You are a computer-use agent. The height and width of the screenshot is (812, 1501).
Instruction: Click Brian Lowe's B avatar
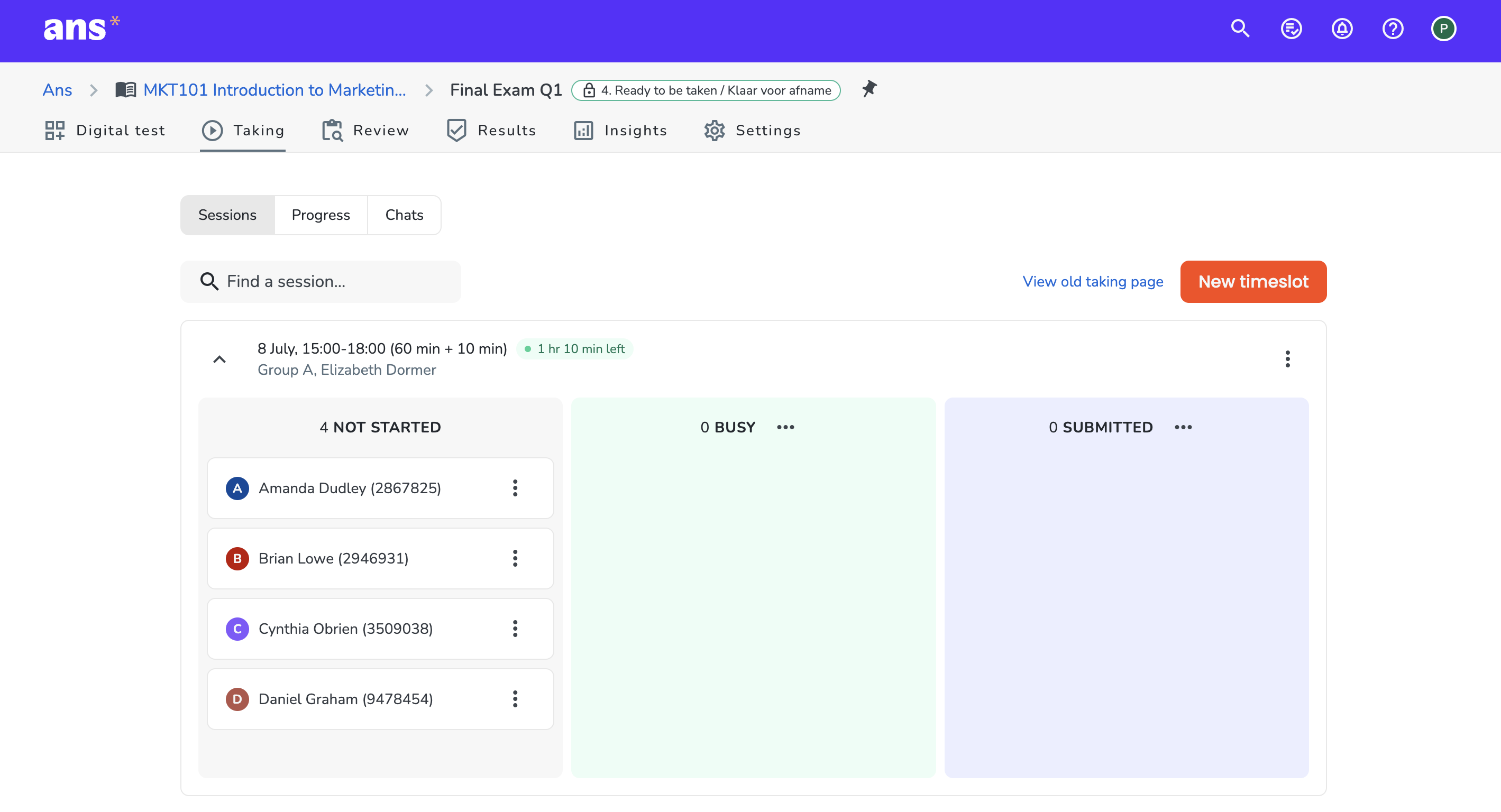tap(237, 558)
